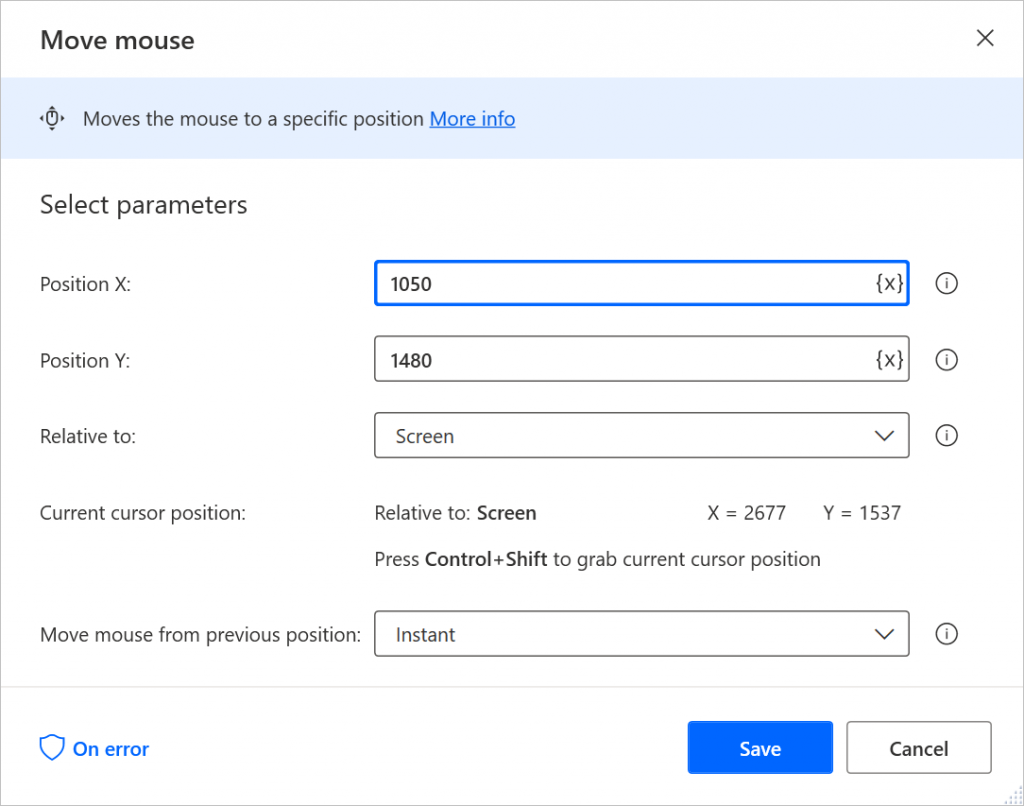Open the Instant movement style dropdown
This screenshot has height=806, width=1024.
click(x=640, y=634)
